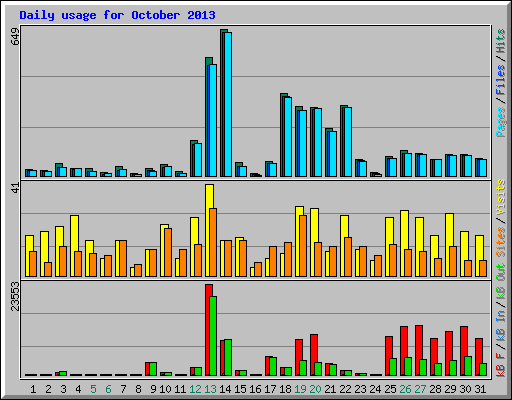
Task: Click the 41 axis value
Action: click(15, 188)
